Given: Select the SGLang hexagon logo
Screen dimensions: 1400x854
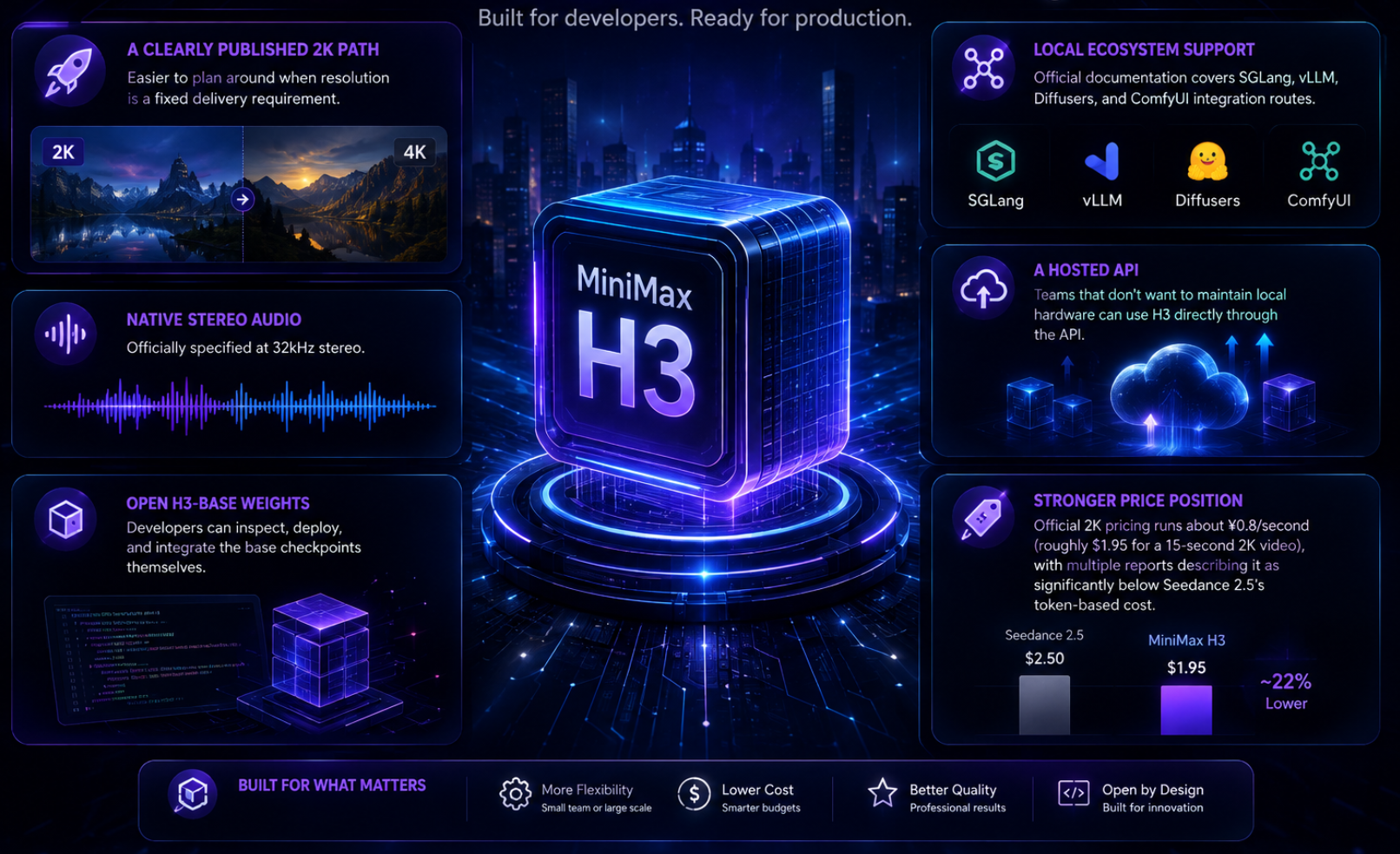Looking at the screenshot, I should tap(995, 162).
